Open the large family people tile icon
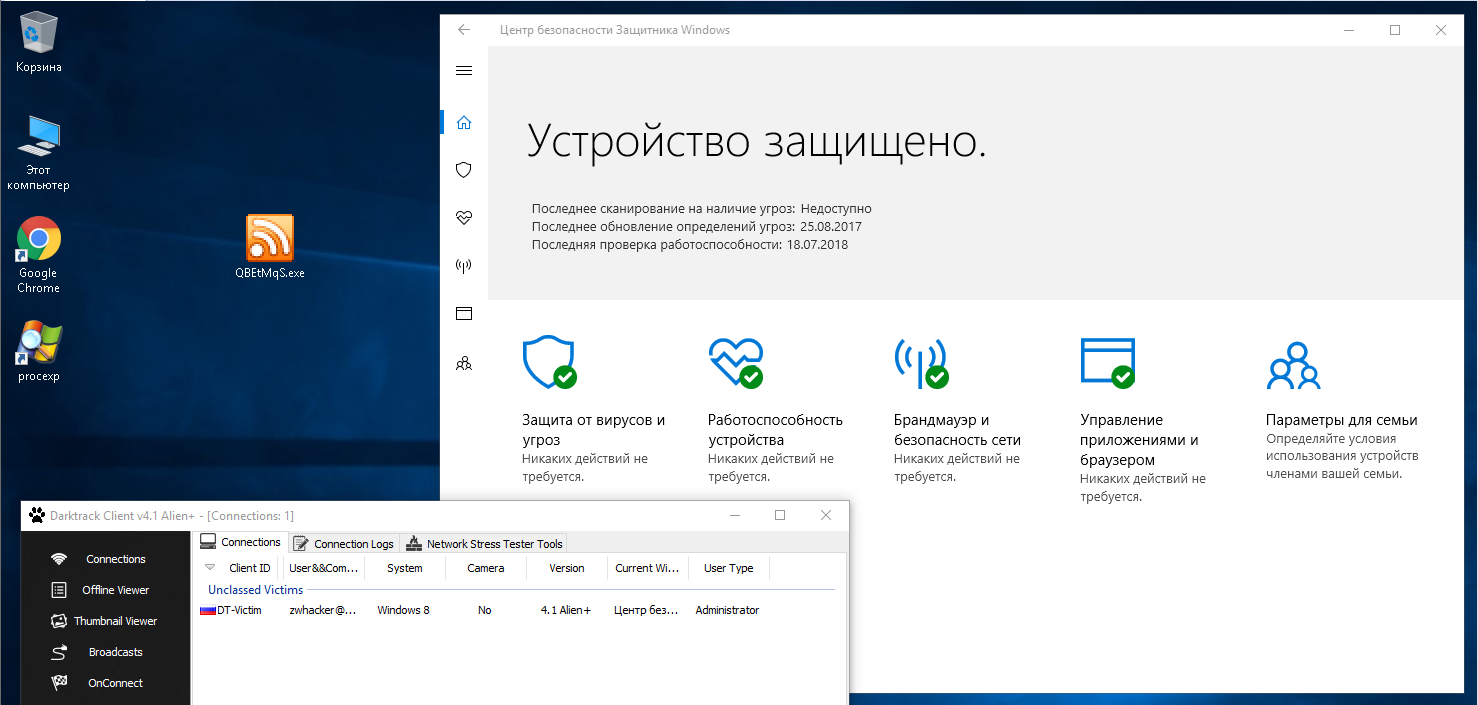 point(1293,365)
